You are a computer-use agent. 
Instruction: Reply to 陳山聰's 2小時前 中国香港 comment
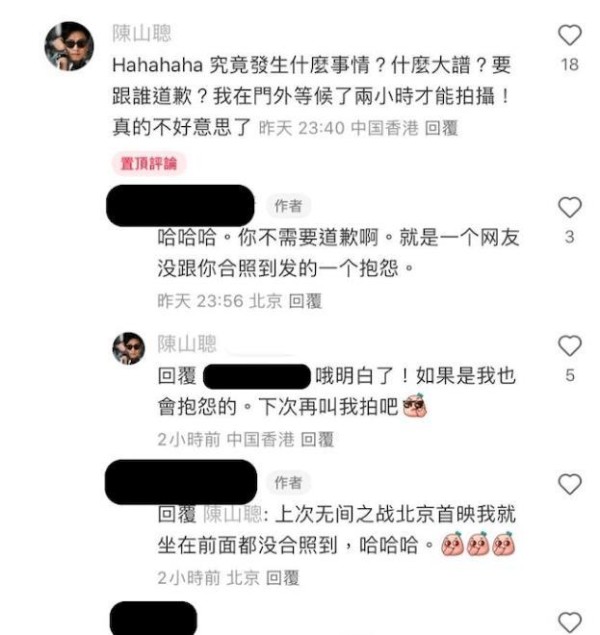317,440
